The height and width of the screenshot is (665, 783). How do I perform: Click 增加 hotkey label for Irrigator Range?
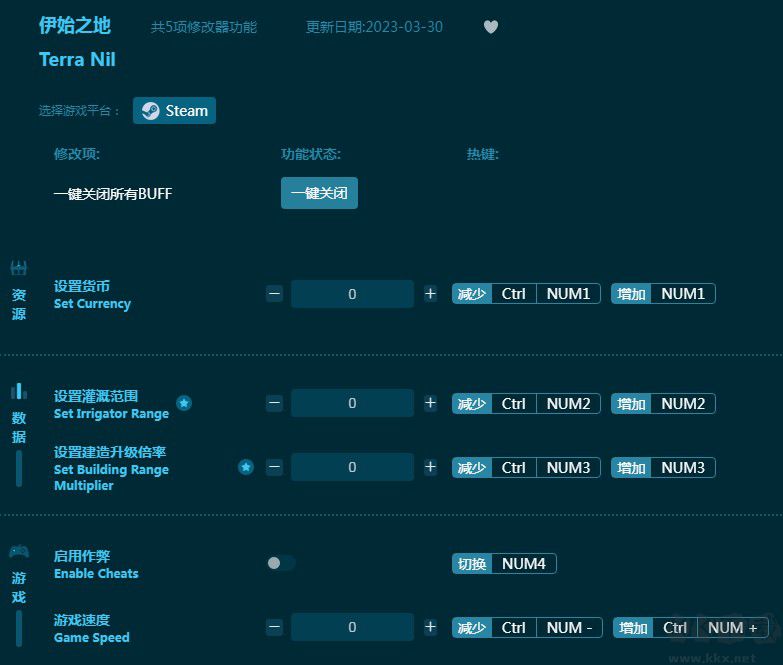point(631,403)
